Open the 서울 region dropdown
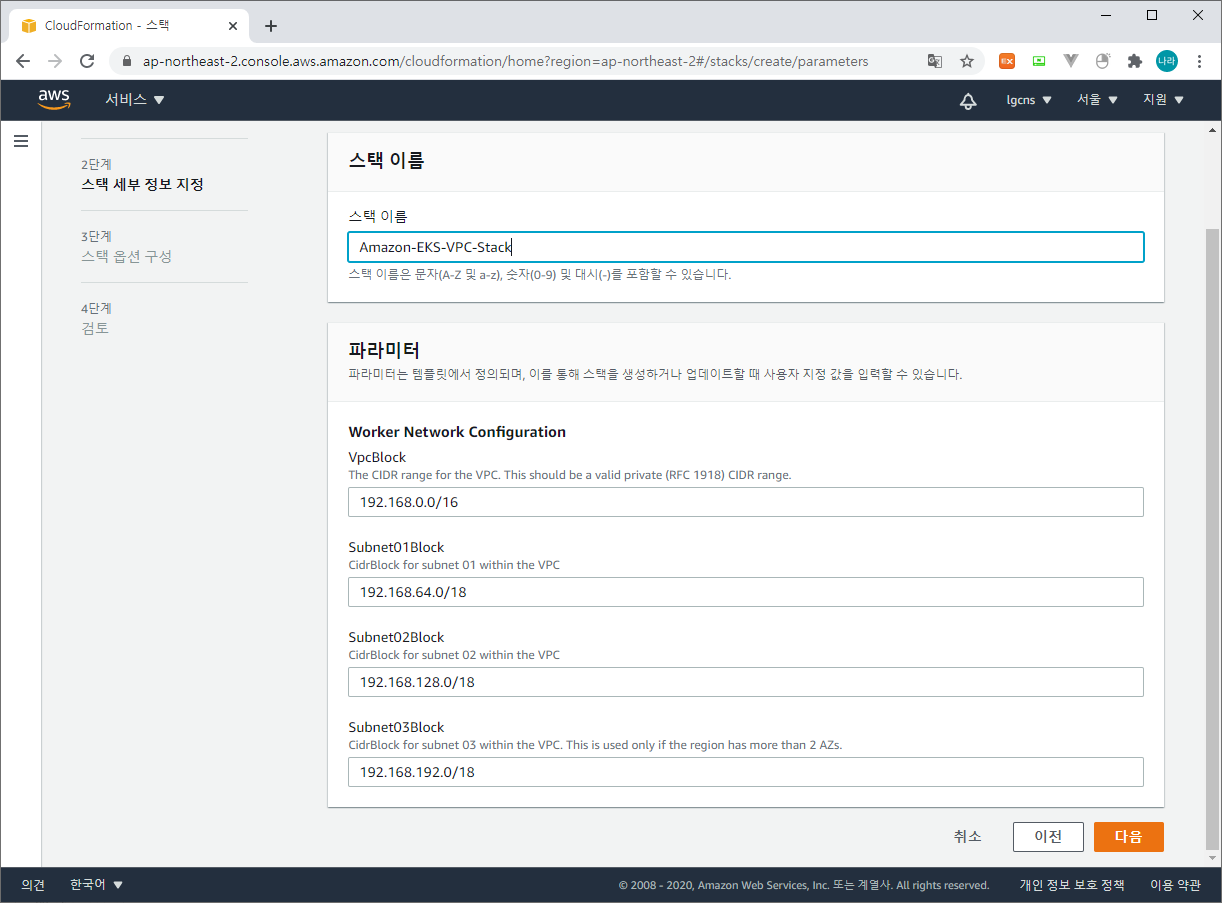This screenshot has height=903, width=1222. pos(1097,100)
